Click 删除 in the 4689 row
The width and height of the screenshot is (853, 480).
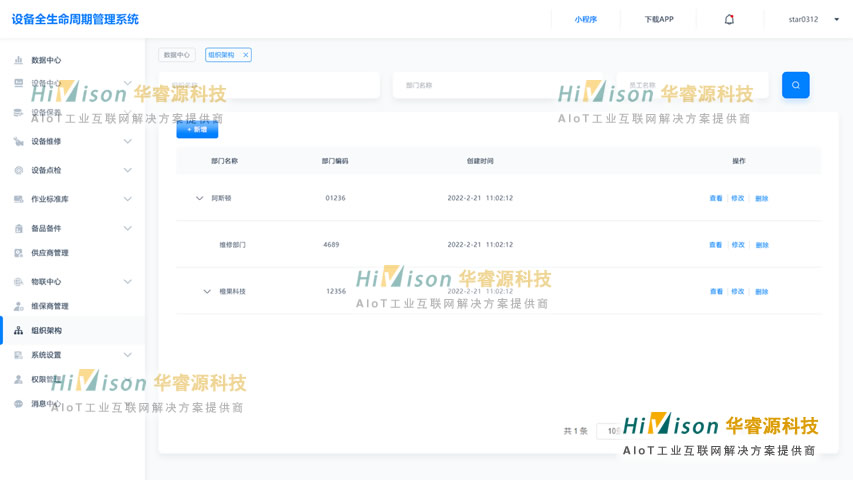(x=762, y=245)
